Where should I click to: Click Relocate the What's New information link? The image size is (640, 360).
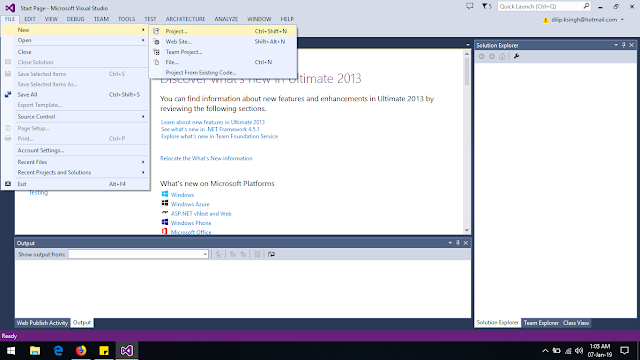coord(206,158)
